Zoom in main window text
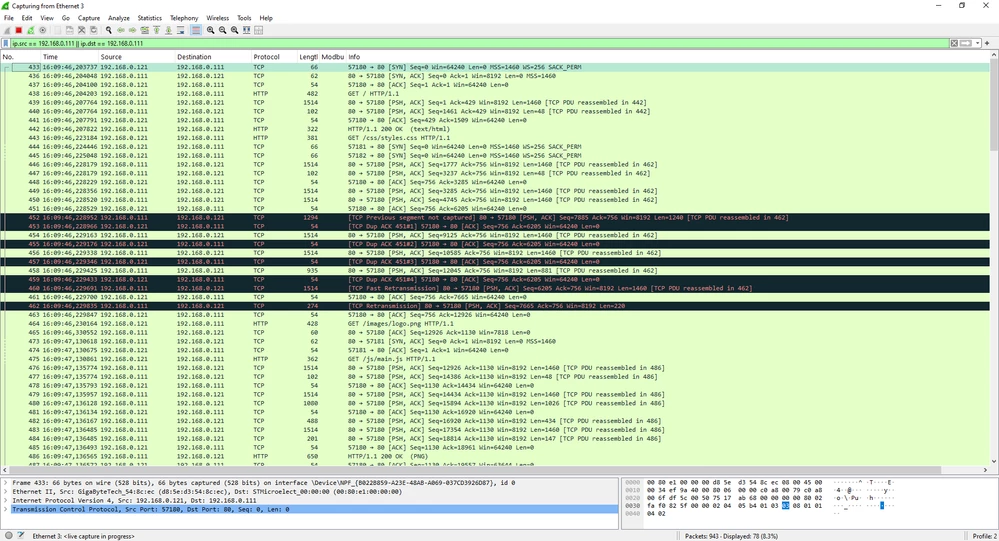The width and height of the screenshot is (999, 541). [210, 30]
